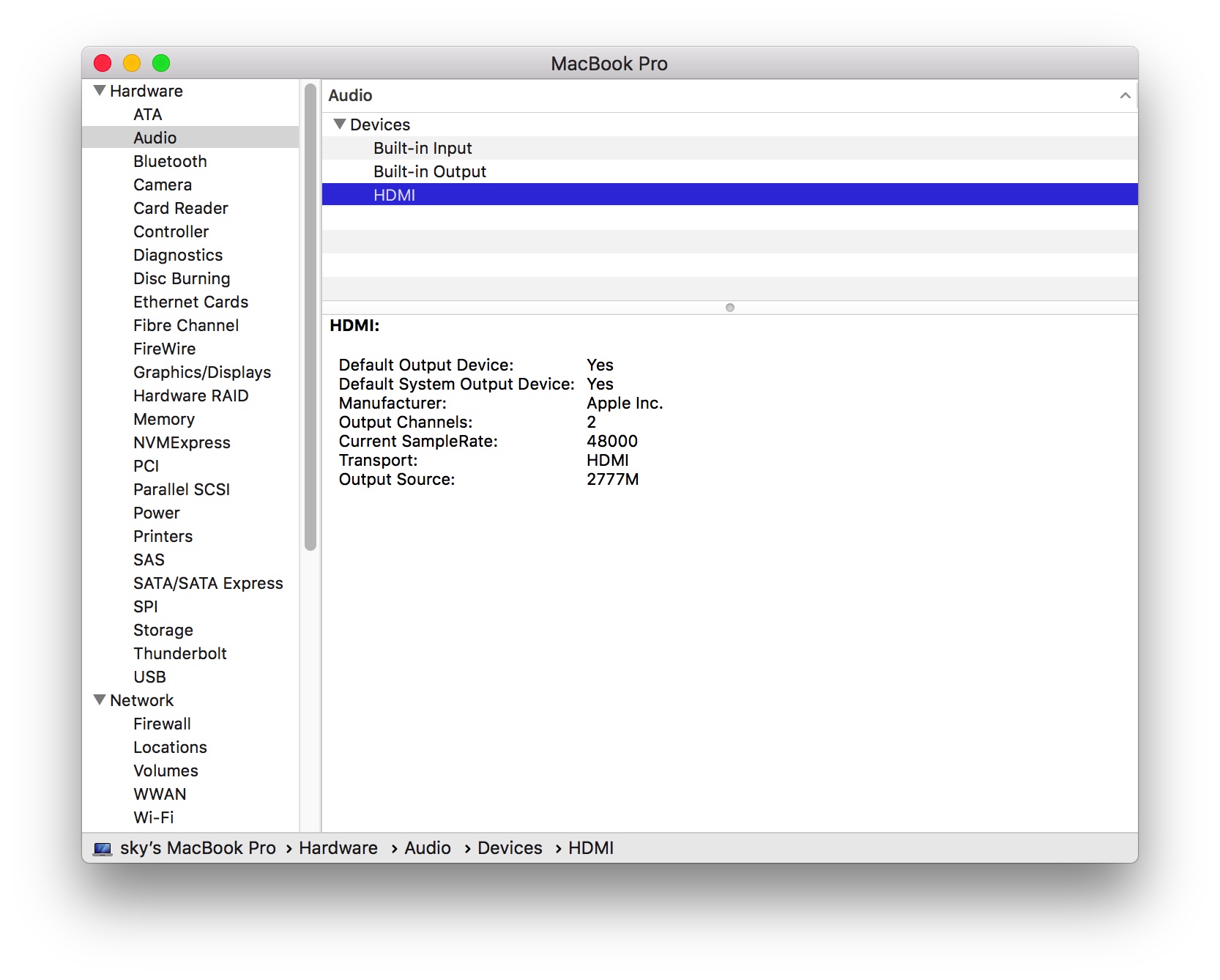Click the Default Output Device label

click(426, 365)
